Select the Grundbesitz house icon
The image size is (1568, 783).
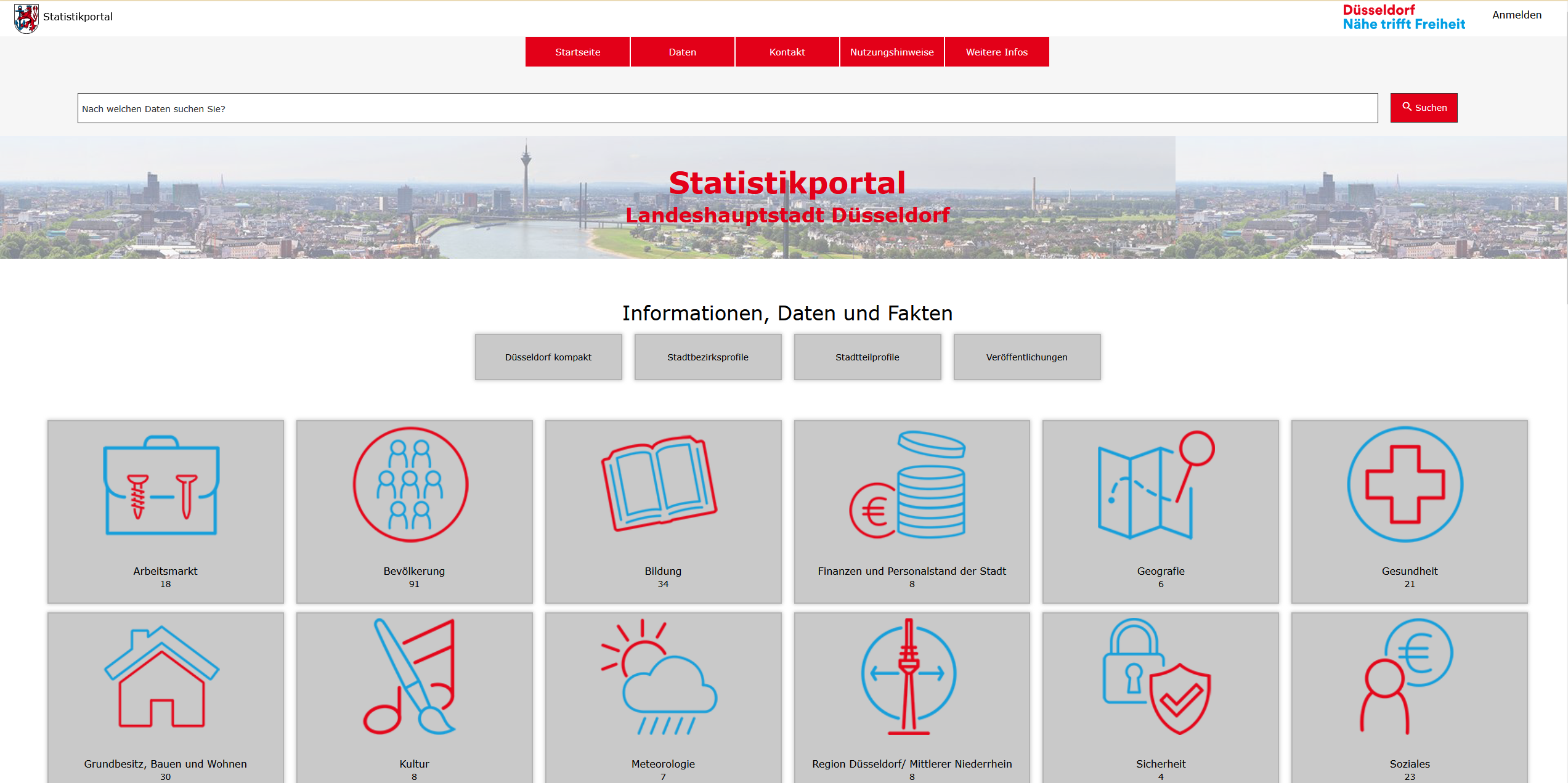(161, 676)
